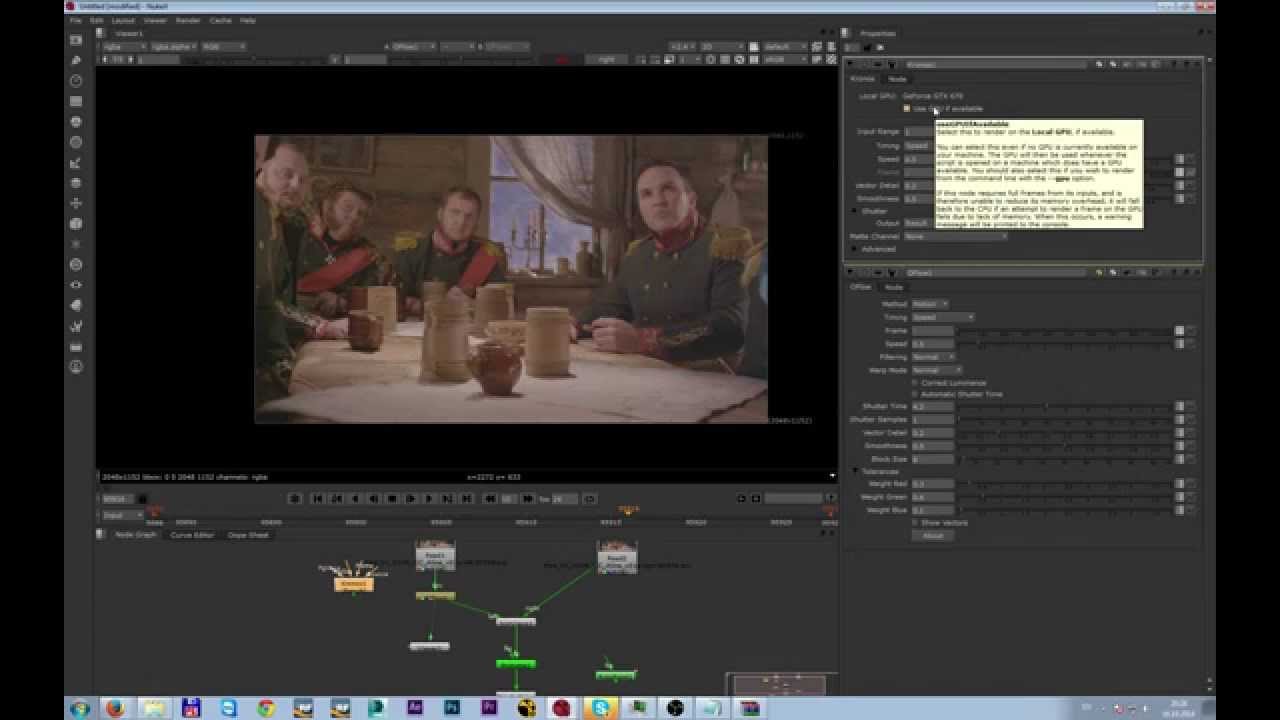Viewport: 1280px width, 720px height.
Task: Click the Shutter Samples value field
Action: (933, 420)
